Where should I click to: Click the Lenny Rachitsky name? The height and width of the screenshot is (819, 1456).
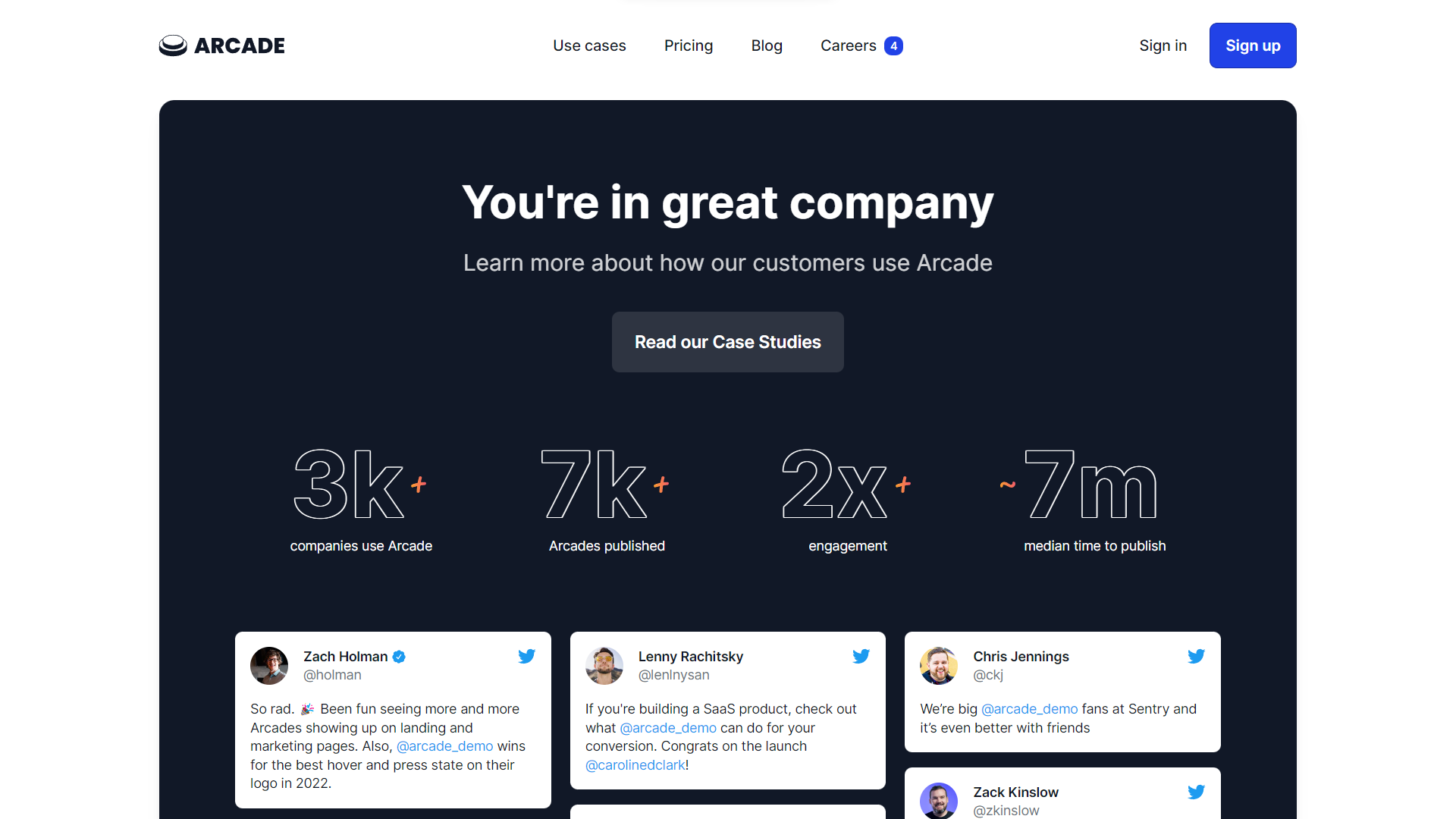[690, 657]
